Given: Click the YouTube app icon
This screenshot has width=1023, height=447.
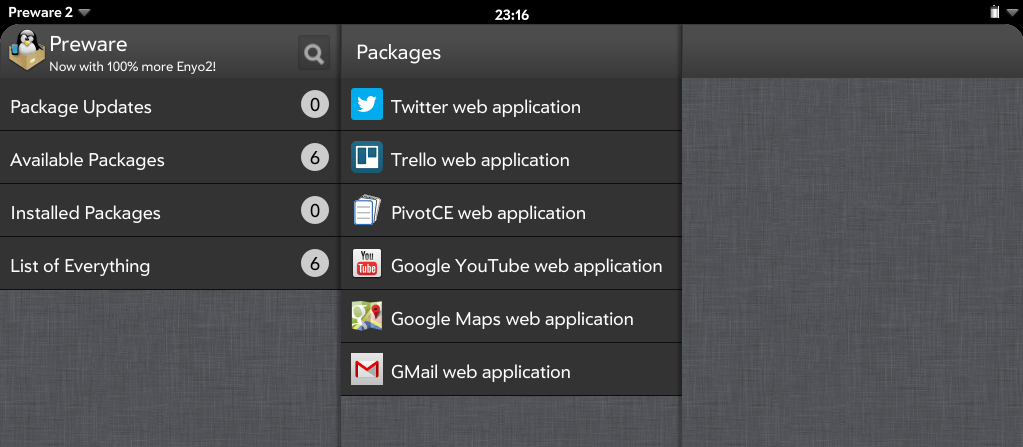Looking at the screenshot, I should (x=367, y=264).
